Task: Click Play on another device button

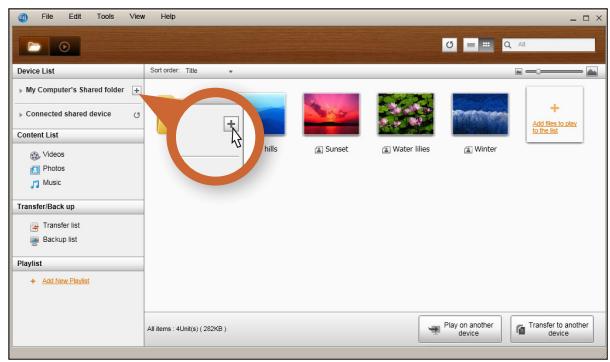Action: pyautogui.click(x=460, y=329)
